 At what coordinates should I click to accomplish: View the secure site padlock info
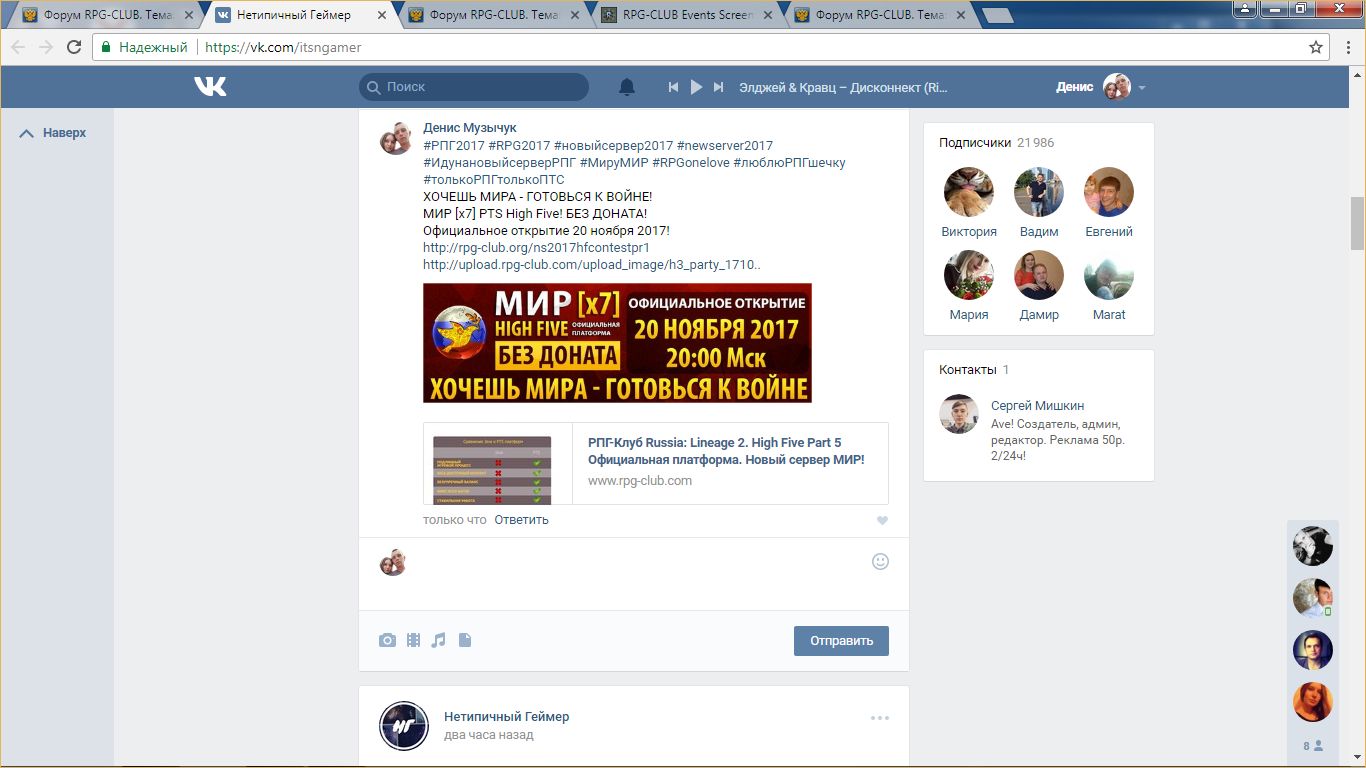click(107, 47)
